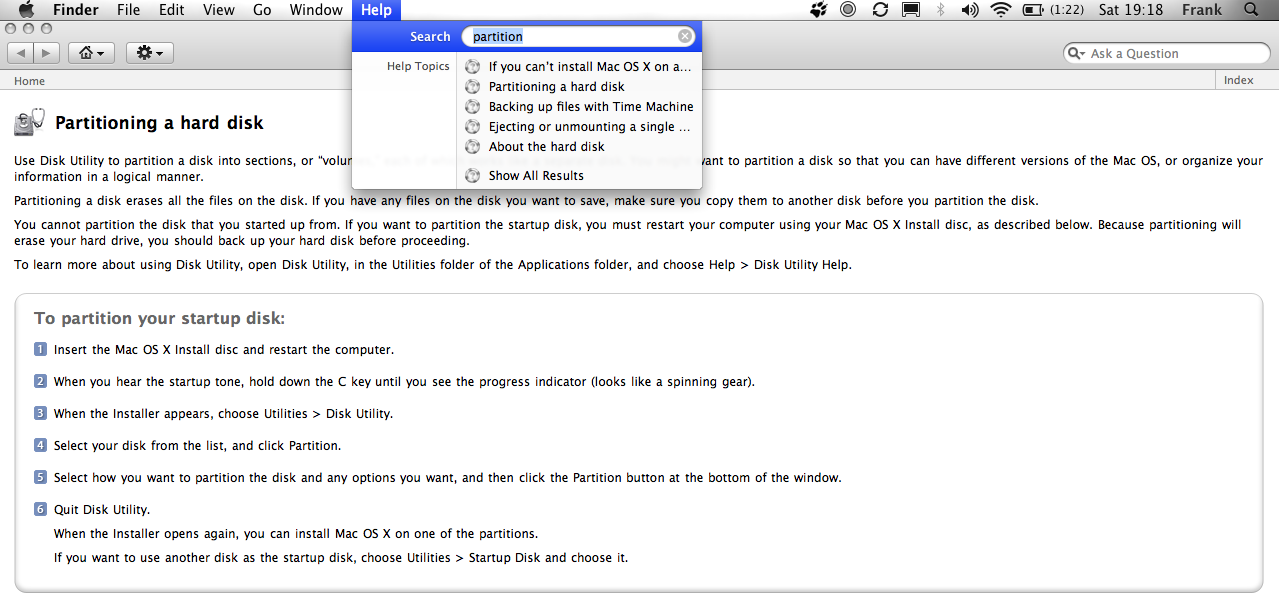
Task: Click the 'Partitioning a hard disk' page heading
Action: click(159, 123)
